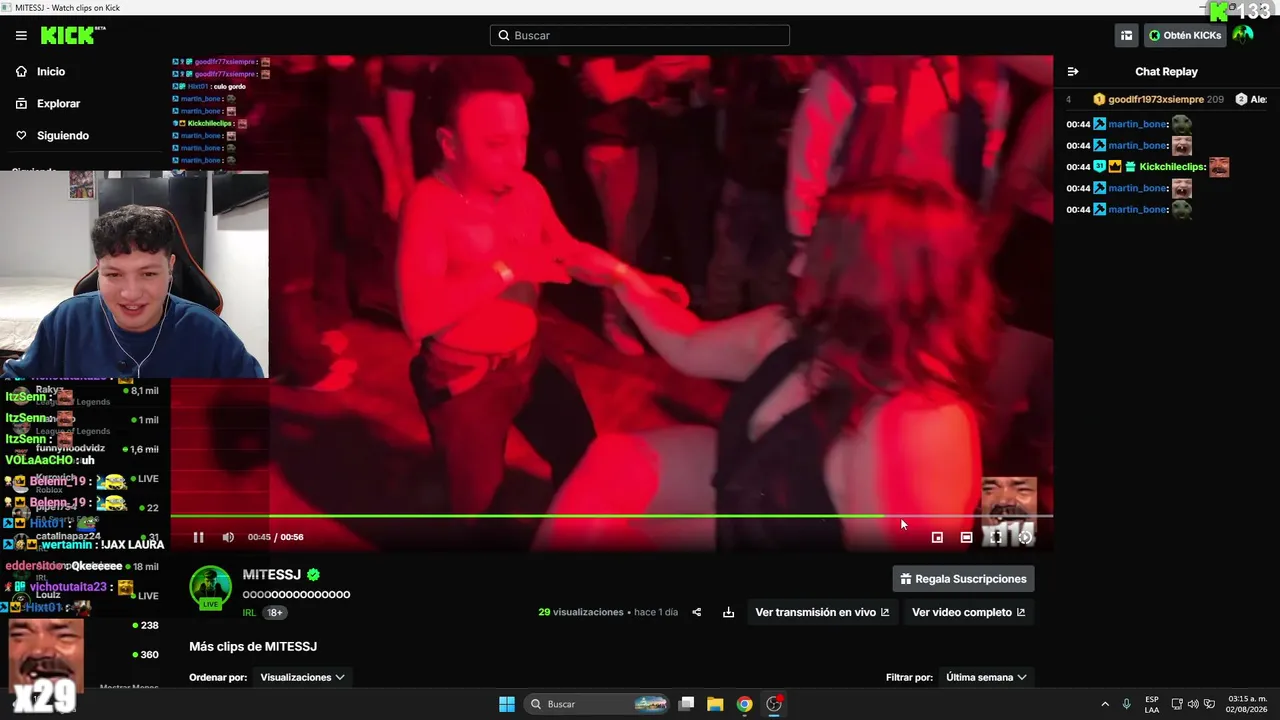Open the volume tray icon
This screenshot has width=1280, height=720.
pyautogui.click(x=1194, y=704)
